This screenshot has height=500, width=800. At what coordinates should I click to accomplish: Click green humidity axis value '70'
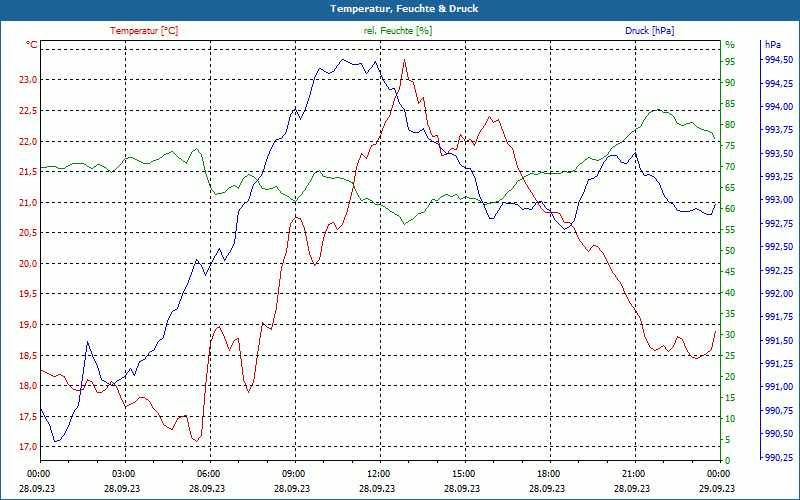[x=730, y=167]
